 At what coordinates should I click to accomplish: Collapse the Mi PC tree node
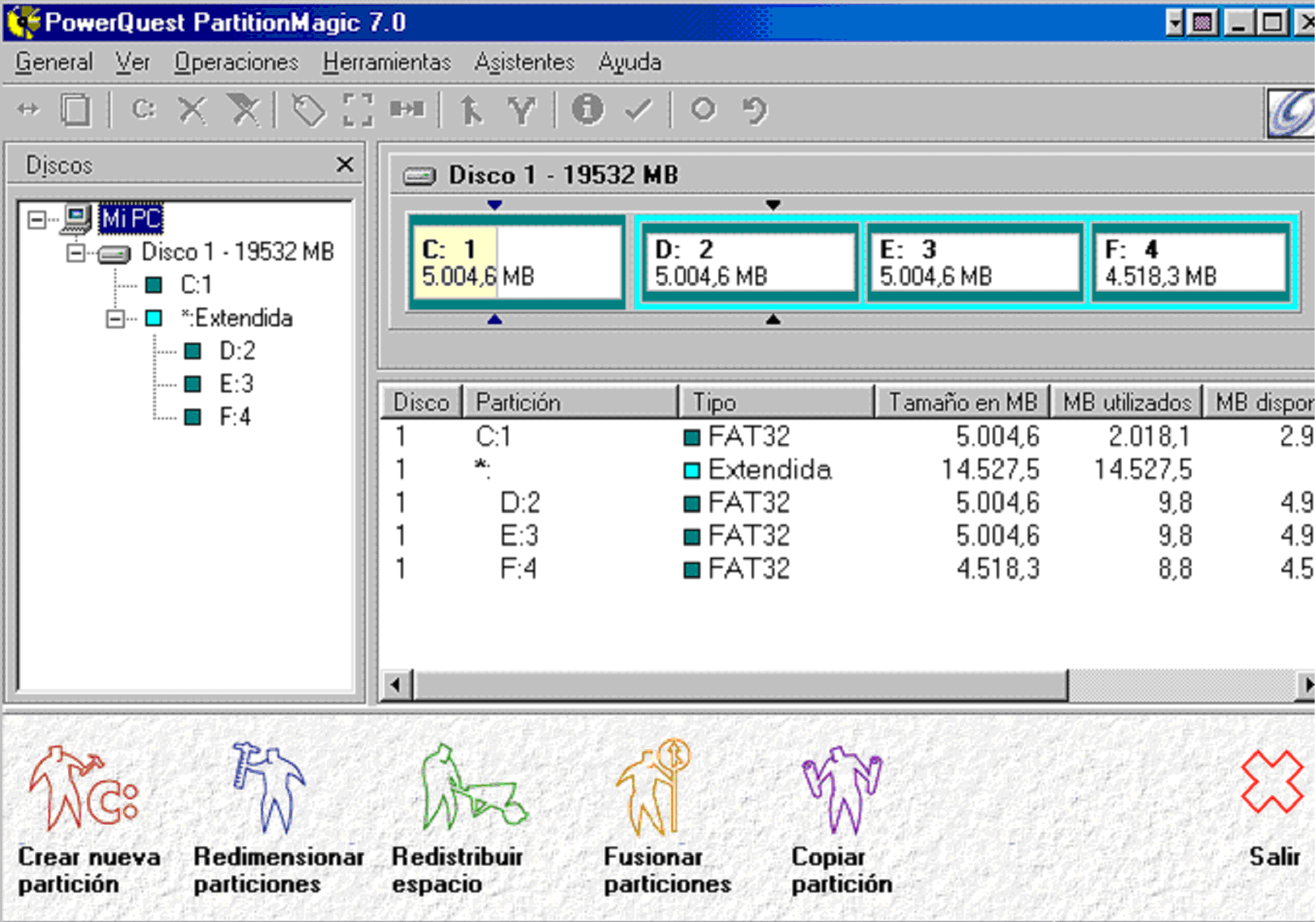[37, 219]
